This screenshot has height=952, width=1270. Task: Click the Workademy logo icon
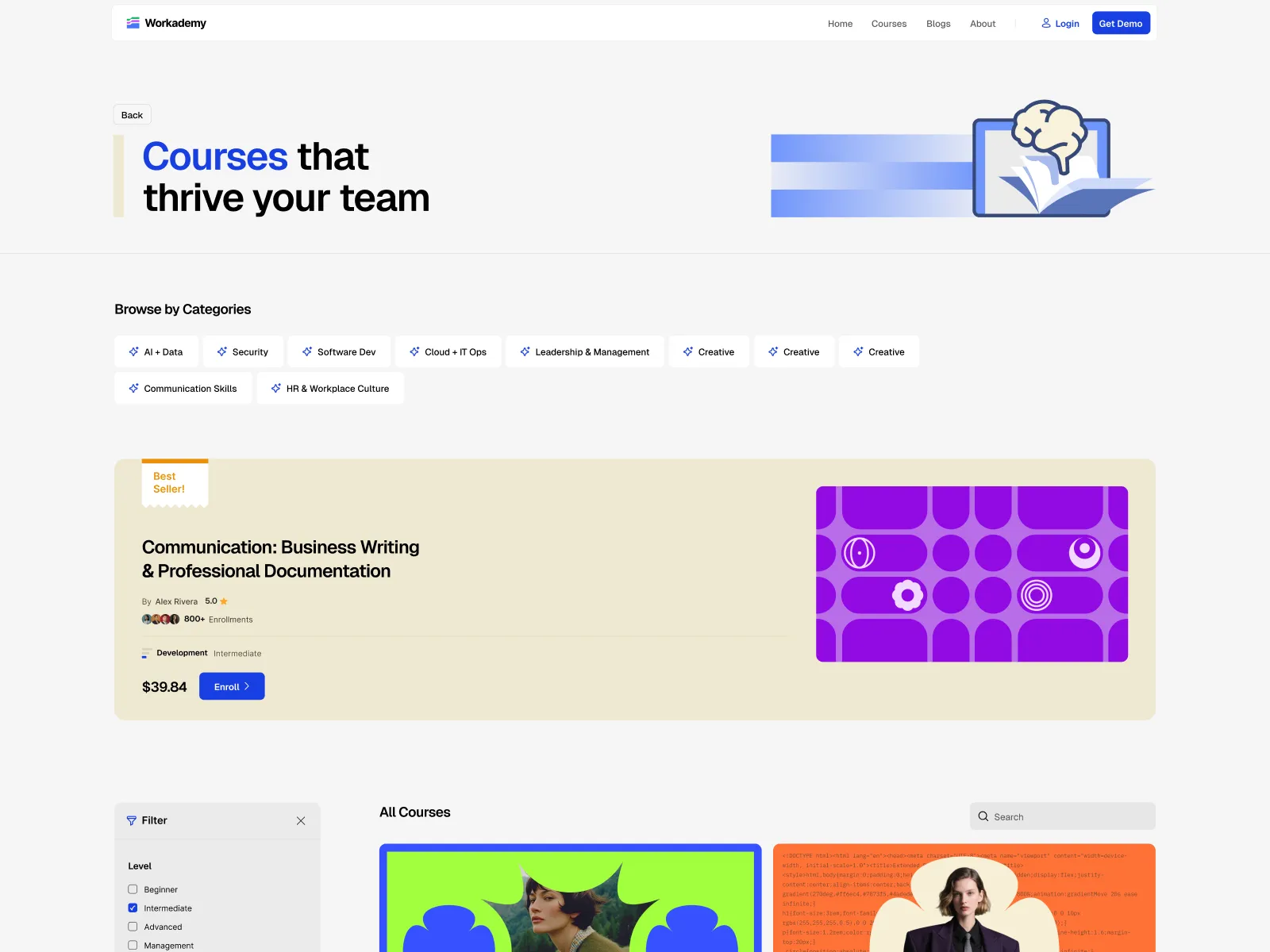click(133, 23)
